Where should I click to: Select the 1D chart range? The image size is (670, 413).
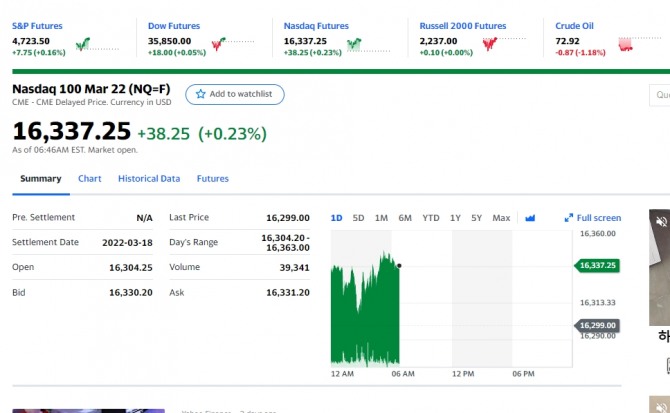tap(336, 218)
